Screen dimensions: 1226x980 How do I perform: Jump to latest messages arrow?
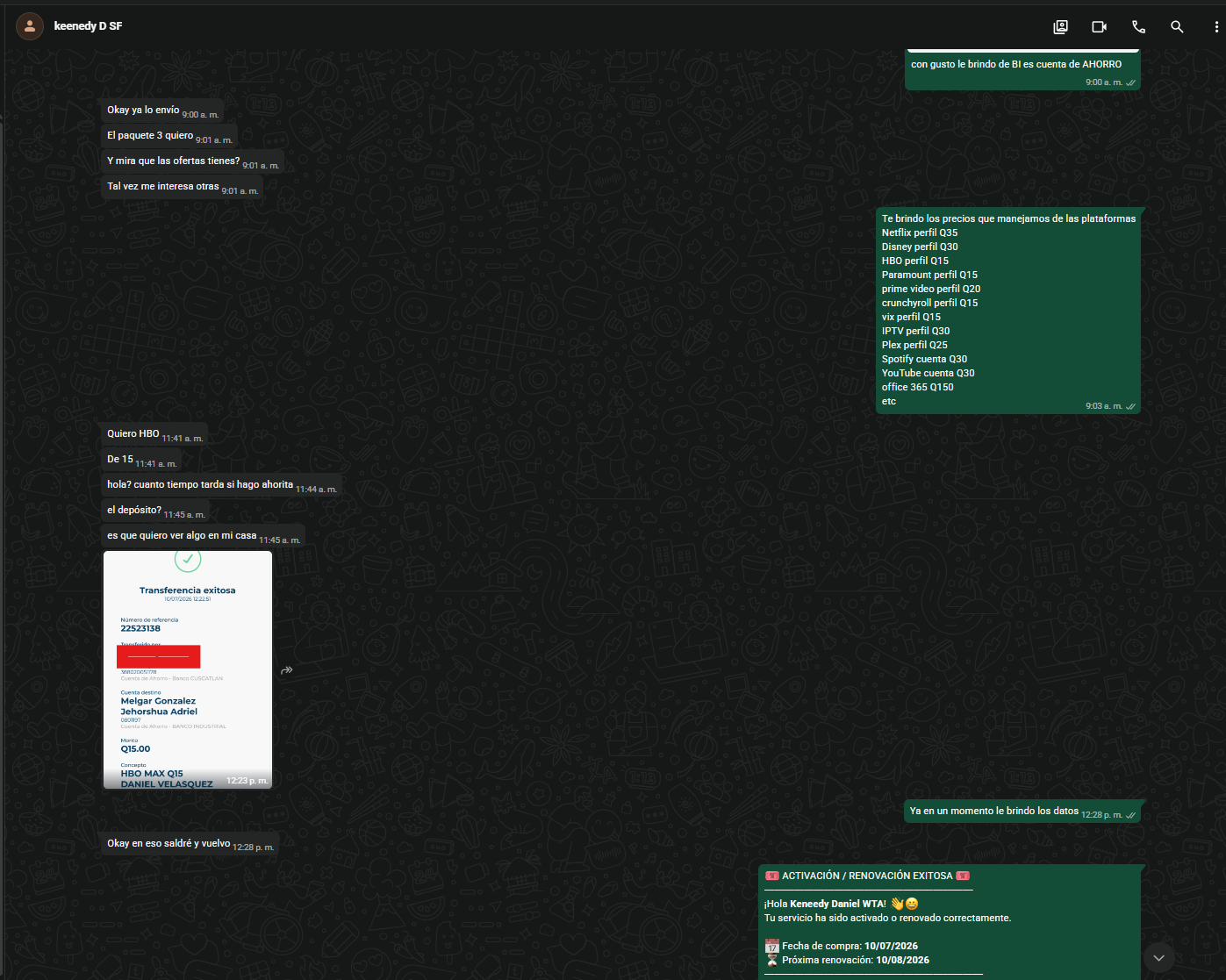pos(1158,957)
